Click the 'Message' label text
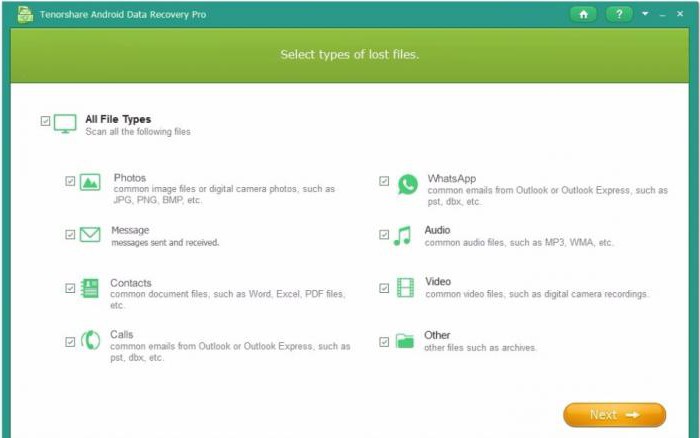Screen dimensions: 700x438 (x=130, y=230)
